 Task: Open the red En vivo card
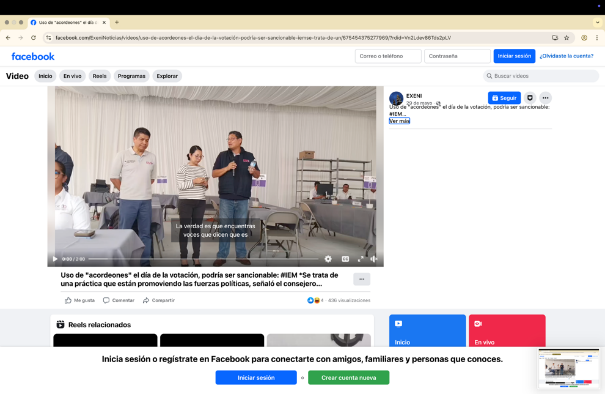(507, 331)
